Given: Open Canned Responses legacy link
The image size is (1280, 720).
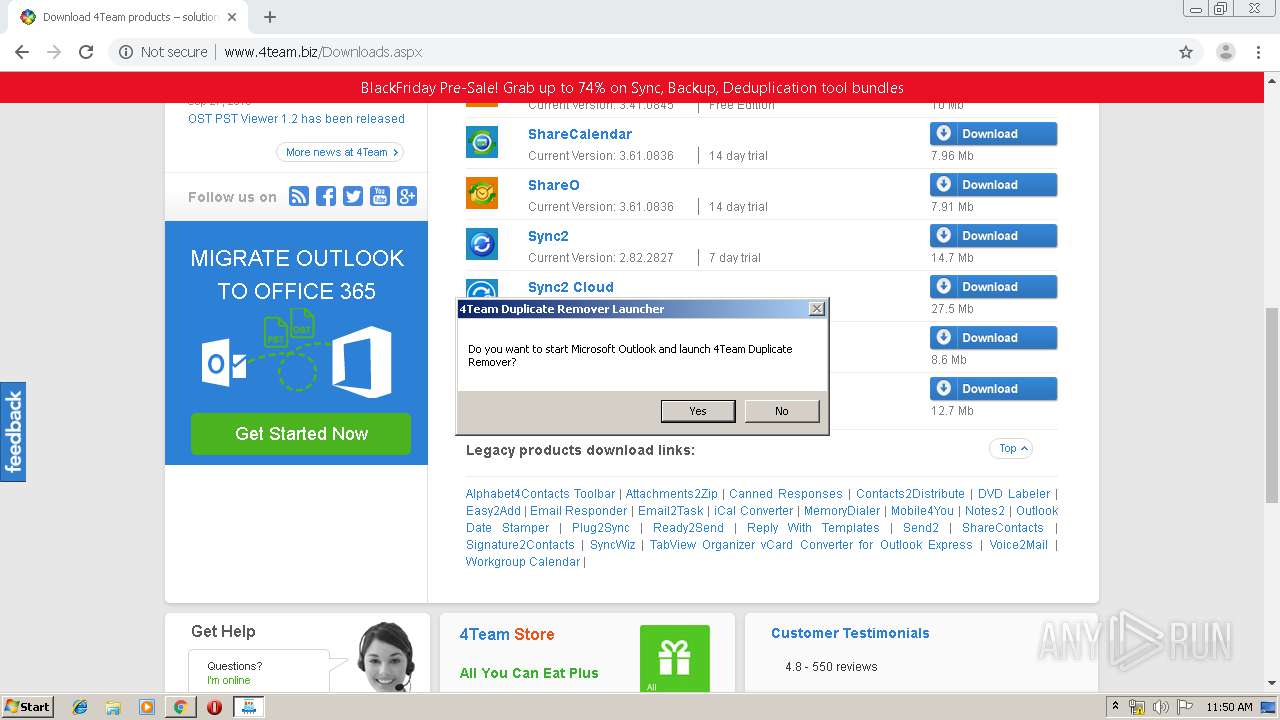Looking at the screenshot, I should 786,494.
